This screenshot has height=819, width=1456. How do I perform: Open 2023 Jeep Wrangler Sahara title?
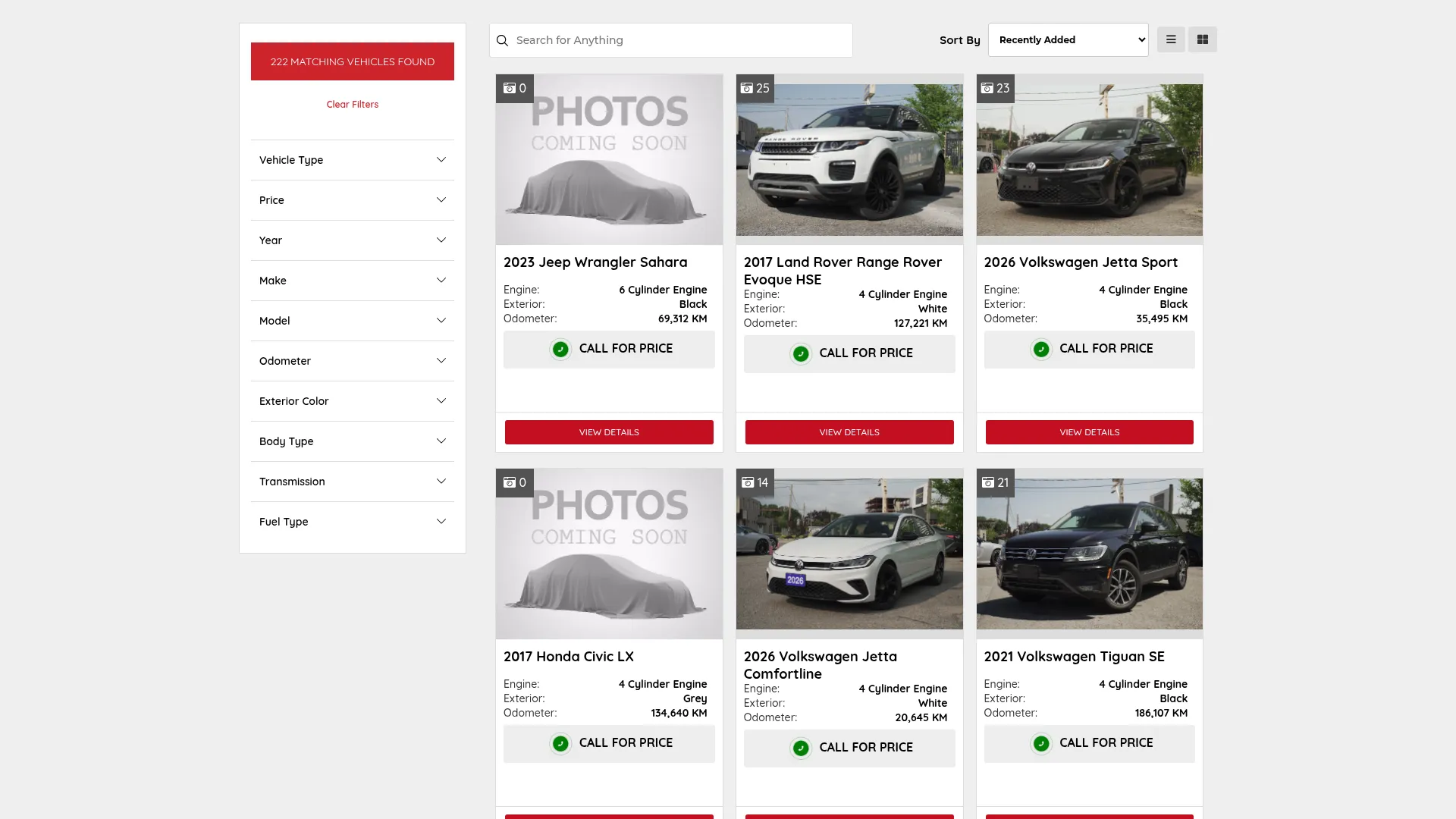tap(595, 262)
